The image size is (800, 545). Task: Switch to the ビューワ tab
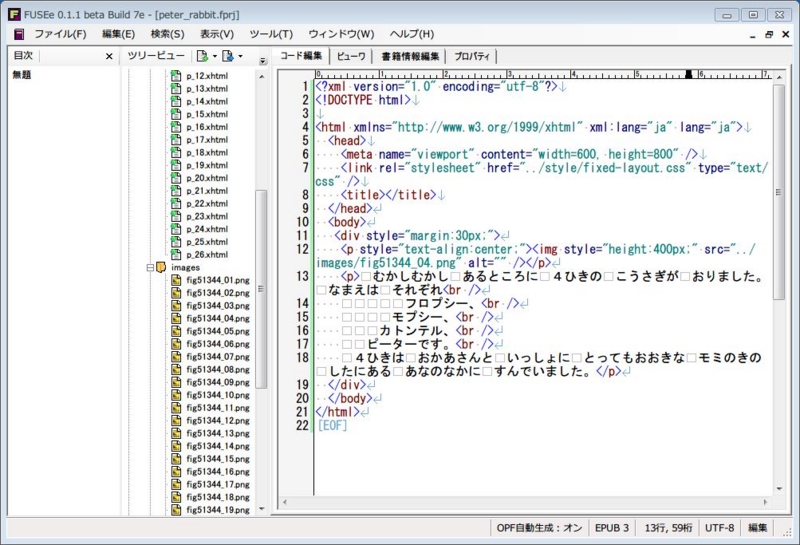351,56
